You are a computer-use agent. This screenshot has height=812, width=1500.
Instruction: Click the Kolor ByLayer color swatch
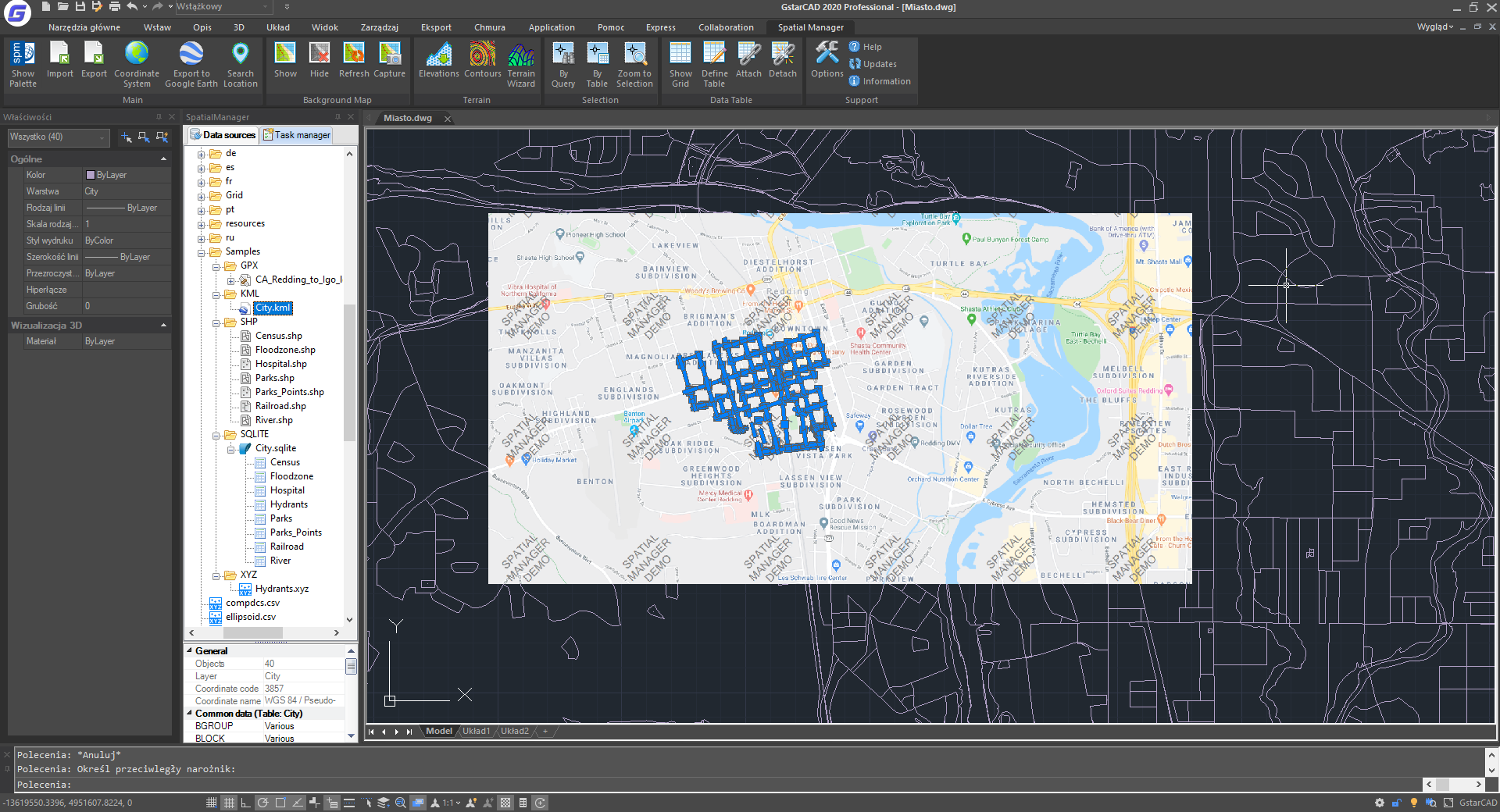click(91, 175)
